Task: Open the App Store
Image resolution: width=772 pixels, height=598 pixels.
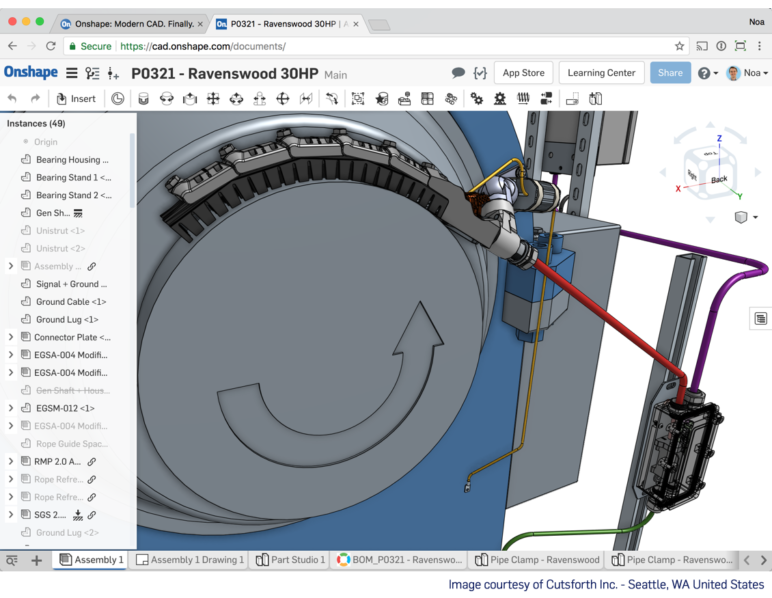Action: click(x=523, y=73)
